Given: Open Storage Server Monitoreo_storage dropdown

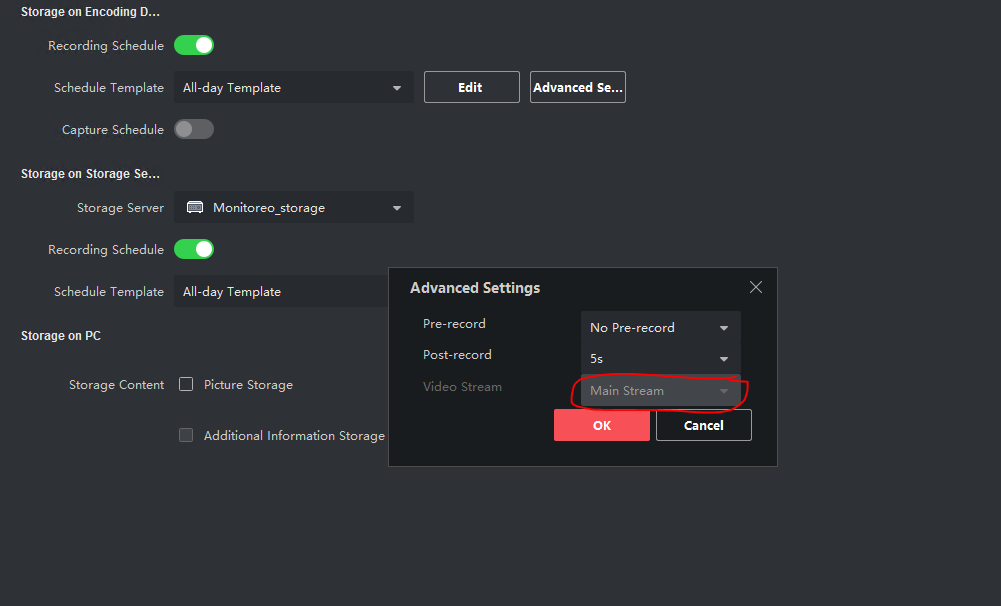Looking at the screenshot, I should coord(293,208).
